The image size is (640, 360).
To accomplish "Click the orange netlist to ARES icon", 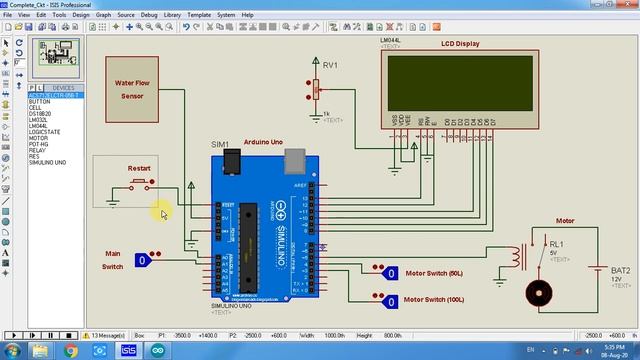I will (x=436, y=27).
